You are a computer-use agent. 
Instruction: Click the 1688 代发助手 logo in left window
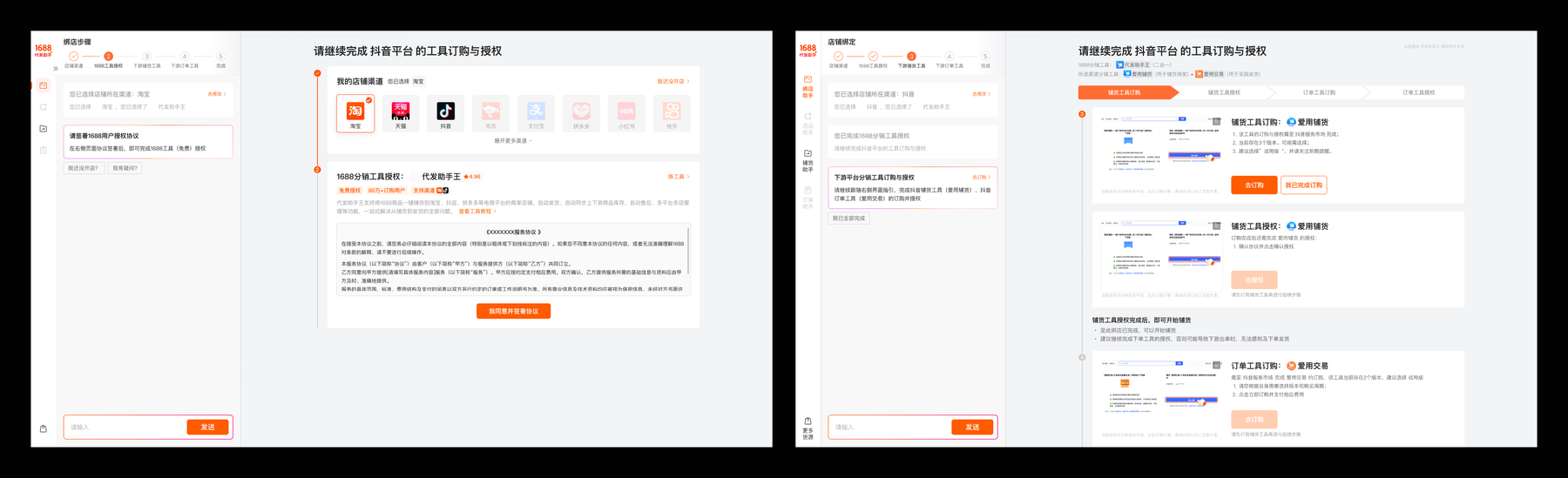pos(43,50)
